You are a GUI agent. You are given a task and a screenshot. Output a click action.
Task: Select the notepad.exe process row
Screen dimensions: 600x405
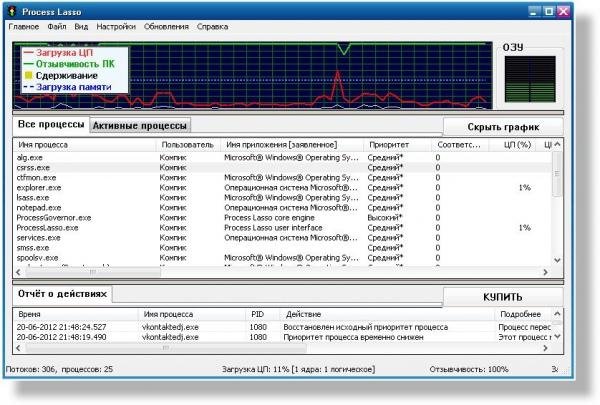tap(282, 207)
